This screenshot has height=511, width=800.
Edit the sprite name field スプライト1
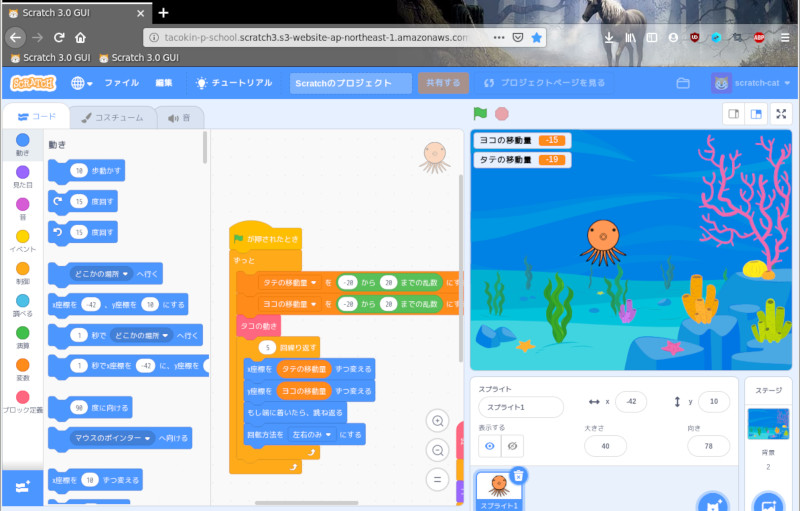[520, 407]
